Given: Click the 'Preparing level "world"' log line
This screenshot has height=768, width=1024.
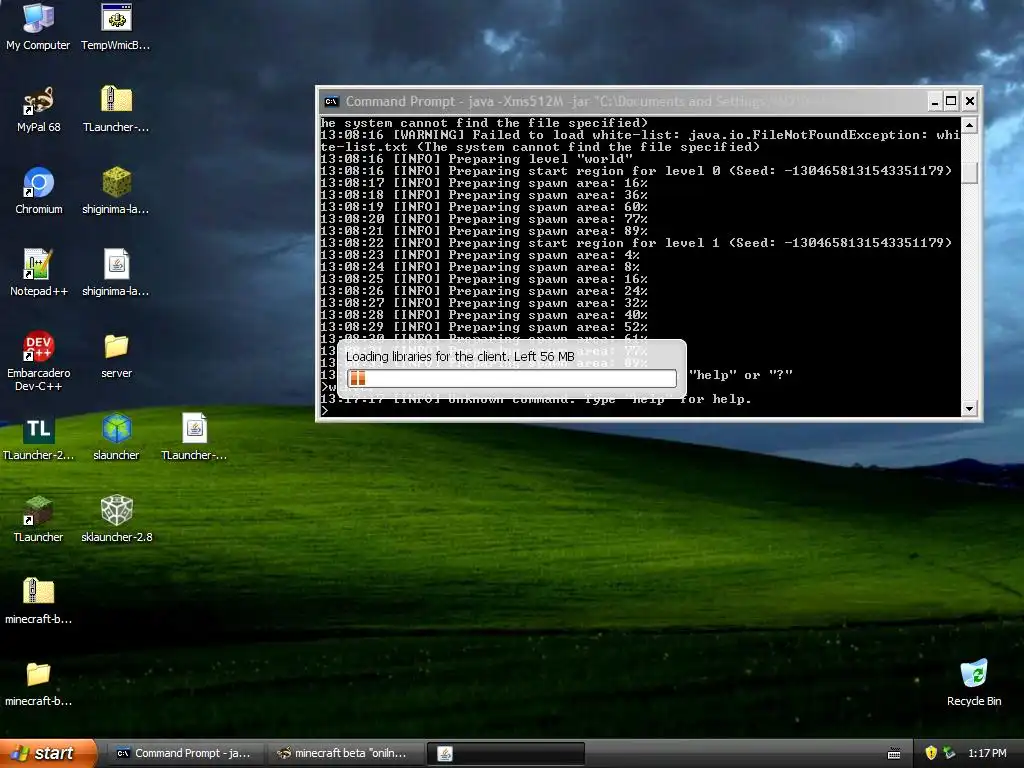Looking at the screenshot, I should (477, 159).
